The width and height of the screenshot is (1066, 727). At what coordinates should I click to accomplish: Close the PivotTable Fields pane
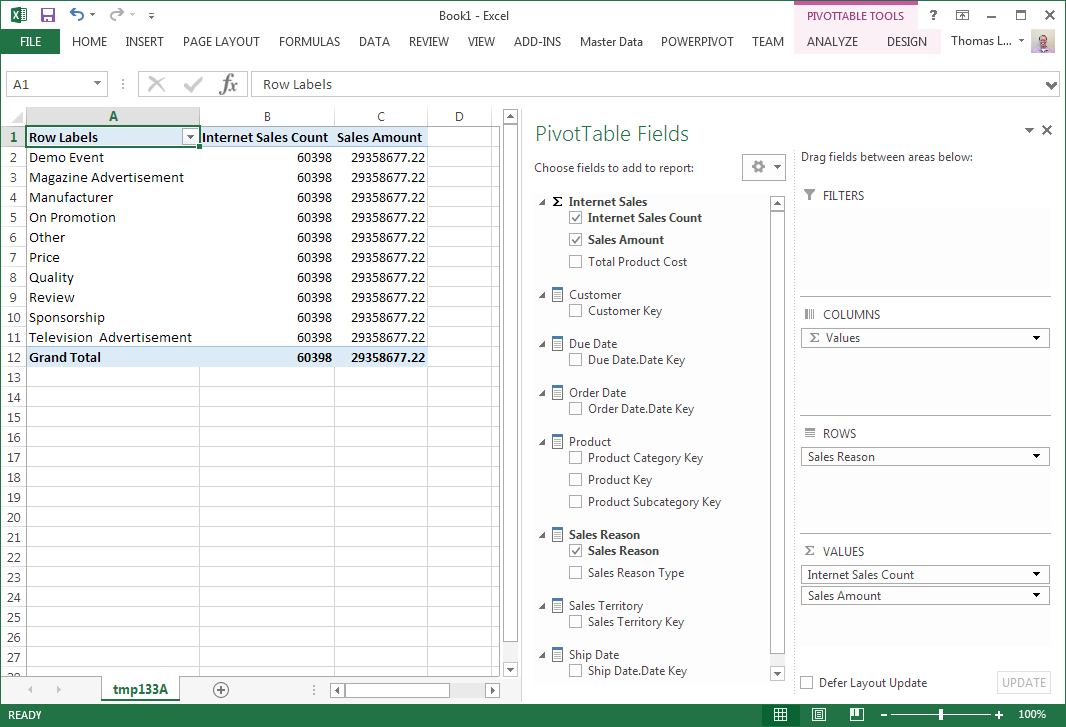pyautogui.click(x=1047, y=130)
